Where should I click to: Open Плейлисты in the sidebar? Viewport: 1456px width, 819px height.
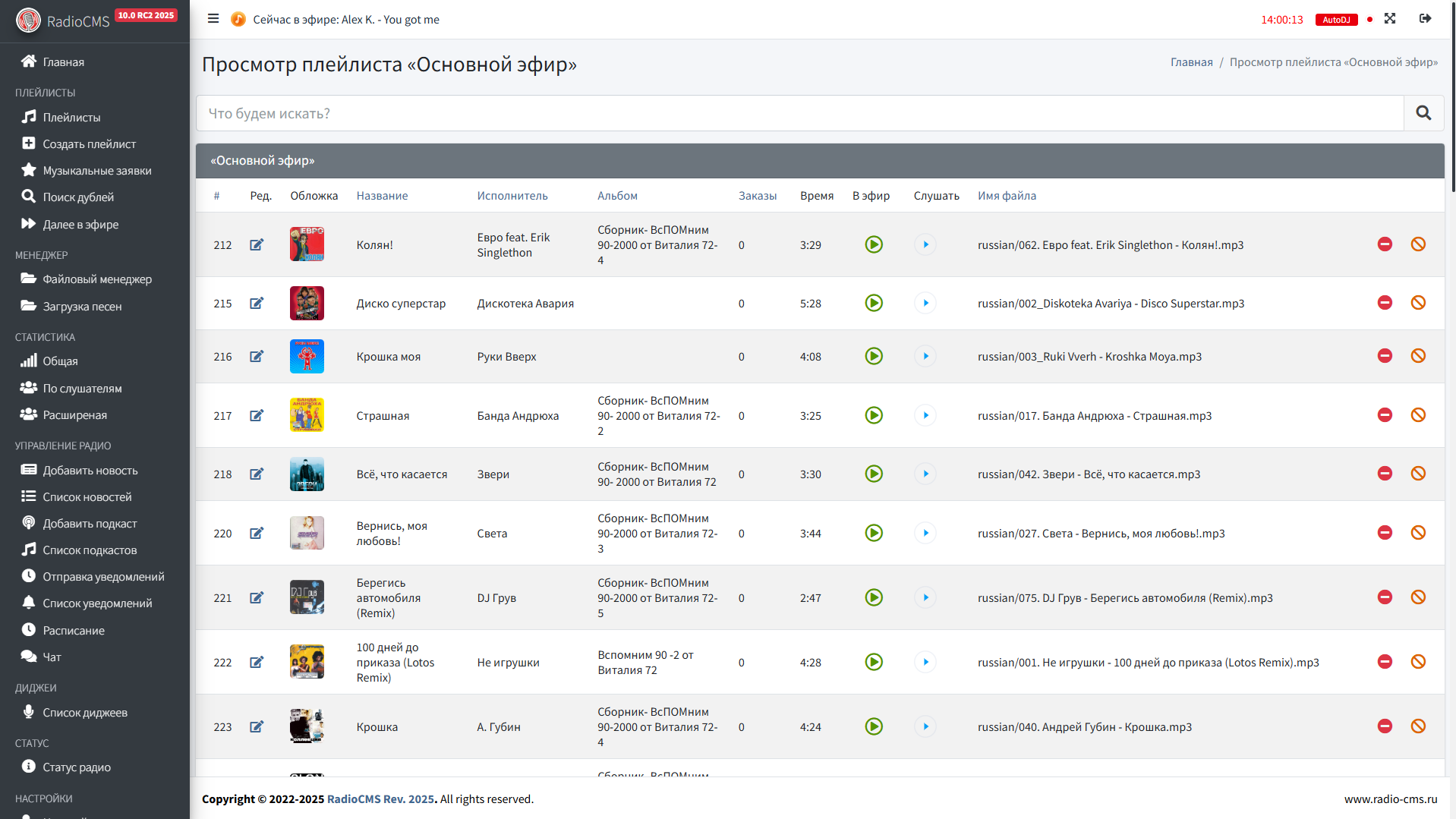click(x=71, y=118)
